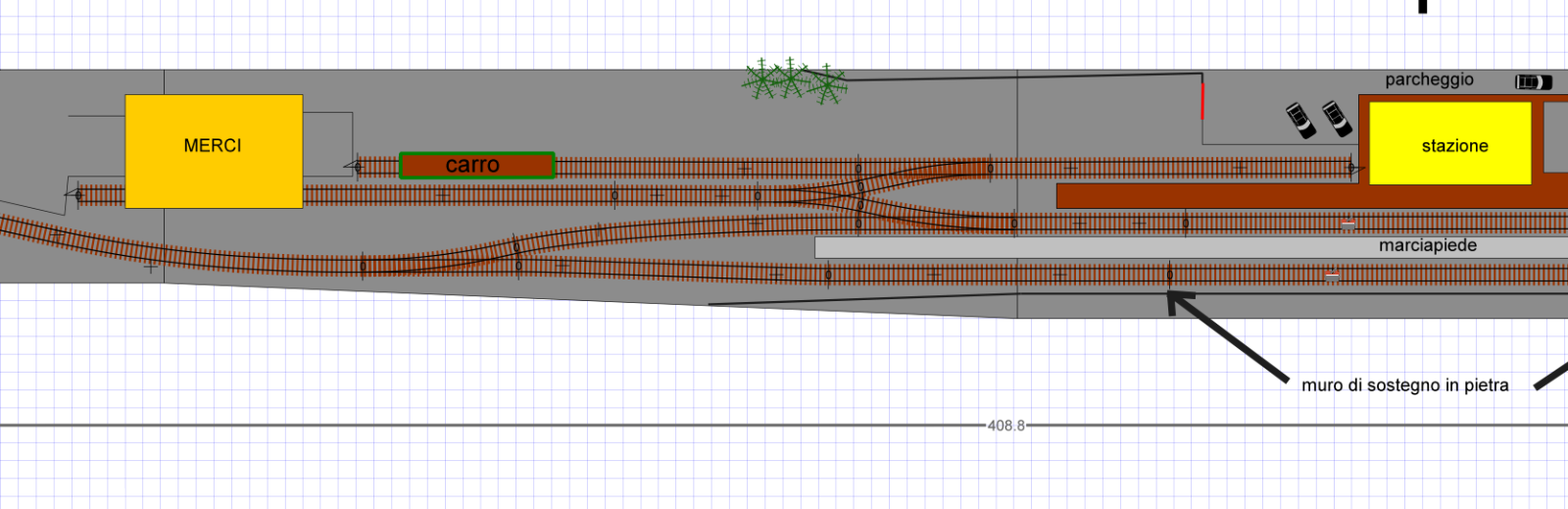Select the white marker above marciapiede label
This screenshot has width=1568, height=509.
[x=1348, y=225]
